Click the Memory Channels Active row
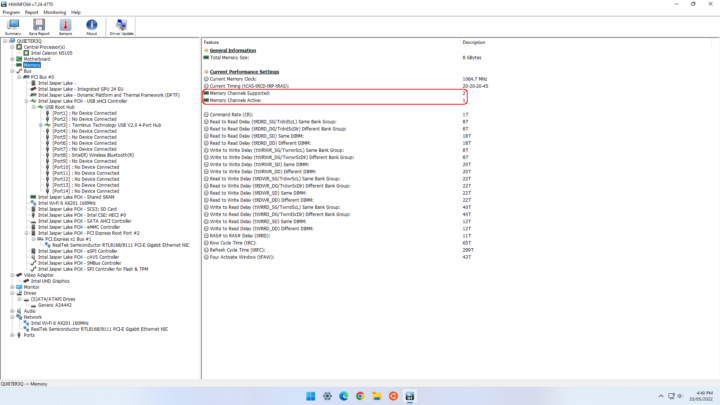The image size is (720, 405). pyautogui.click(x=334, y=100)
